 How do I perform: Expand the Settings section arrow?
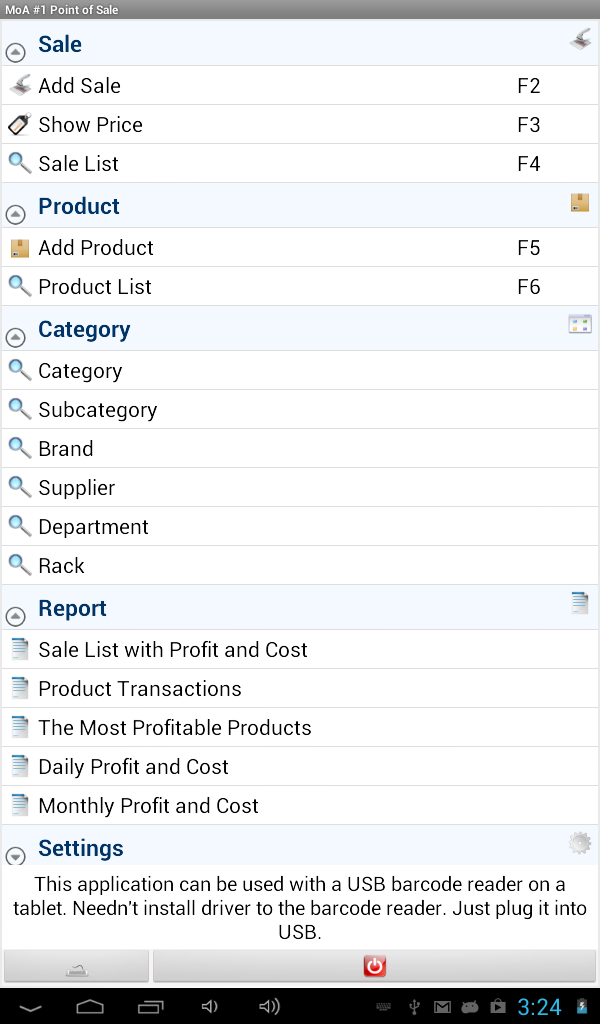(x=16, y=856)
